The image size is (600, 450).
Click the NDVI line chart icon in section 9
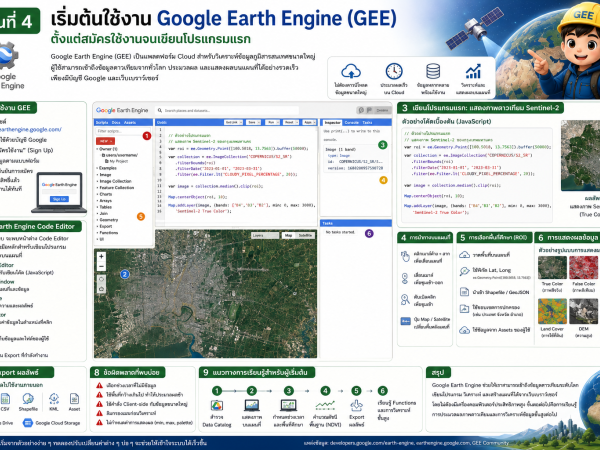pos(325,405)
